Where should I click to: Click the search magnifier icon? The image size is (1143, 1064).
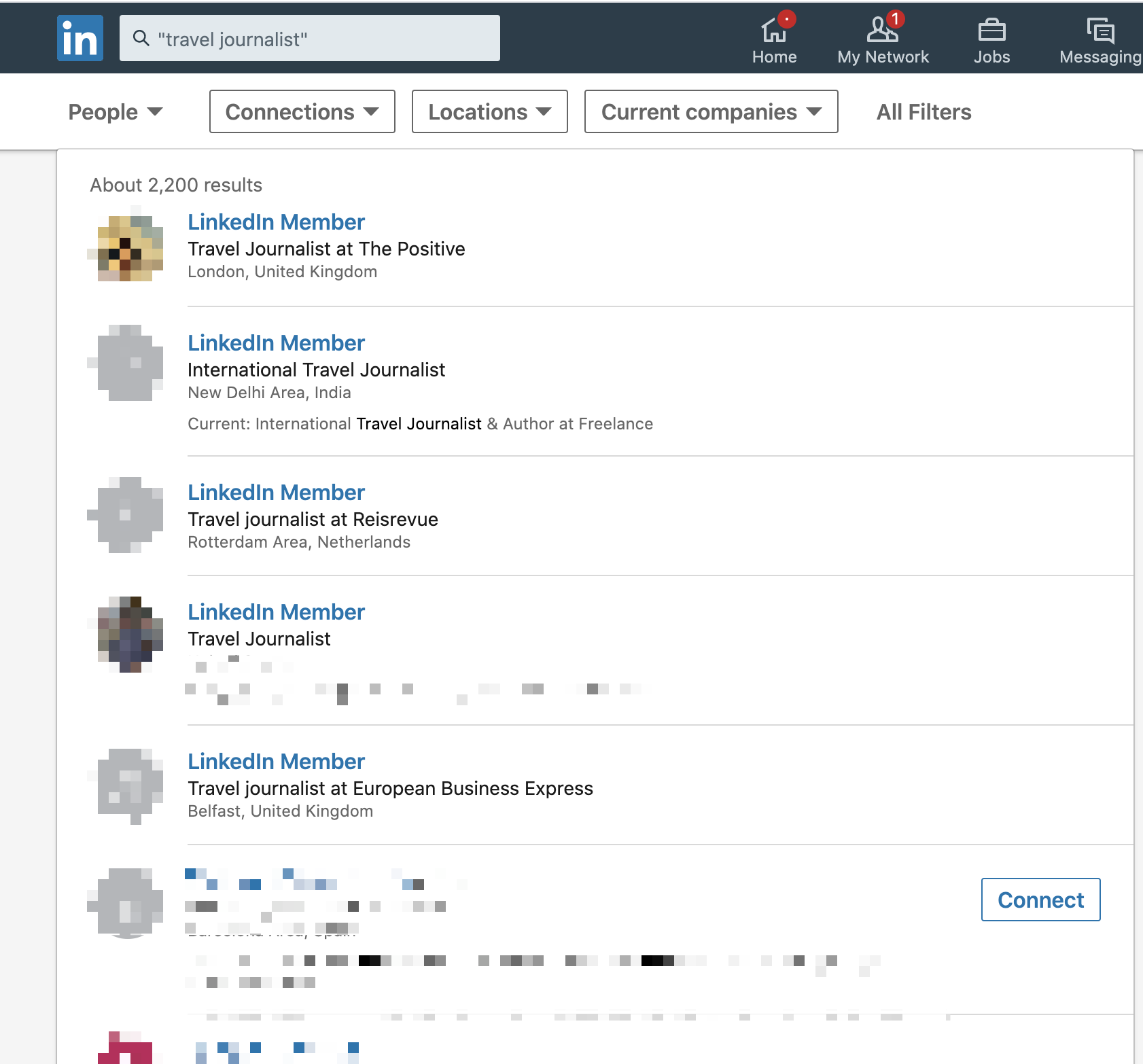(x=141, y=38)
